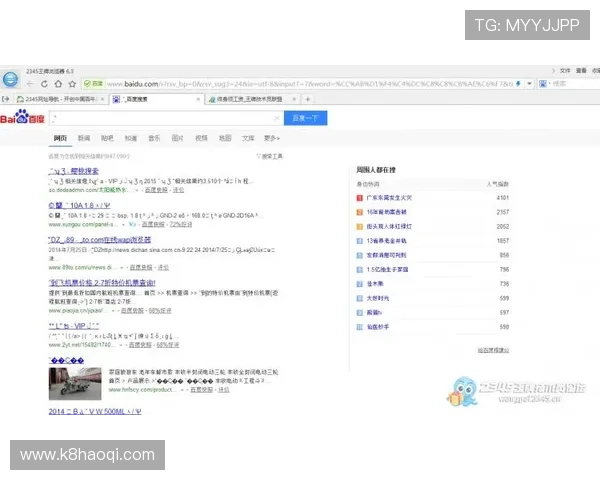600x480 pixels.
Task: Close the 2345网址导航 tab
Action: pos(102,99)
